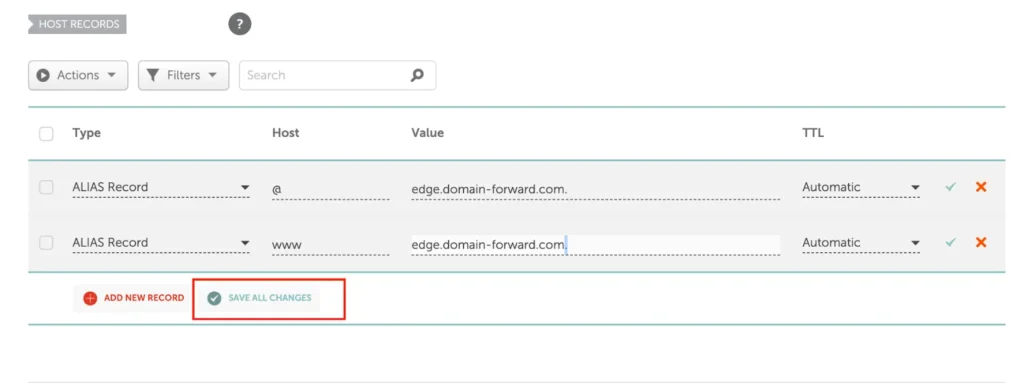Edit the @ host field
This screenshot has width=1024, height=390.
tap(330, 188)
